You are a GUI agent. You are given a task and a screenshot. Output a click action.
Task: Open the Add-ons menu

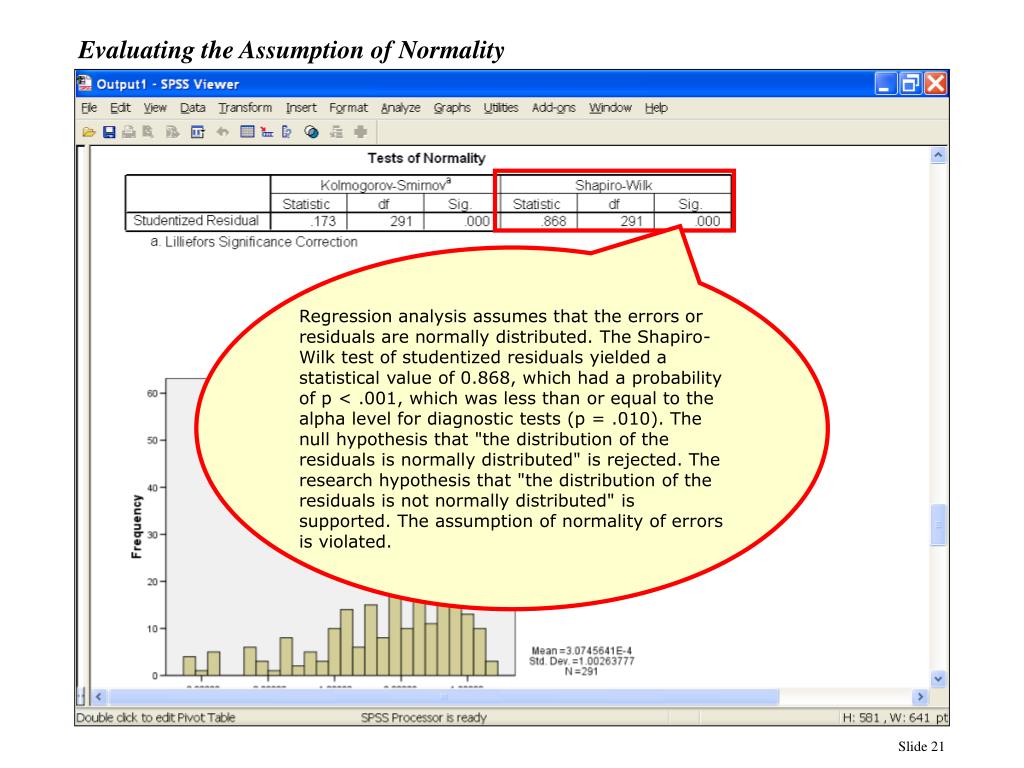pos(554,108)
